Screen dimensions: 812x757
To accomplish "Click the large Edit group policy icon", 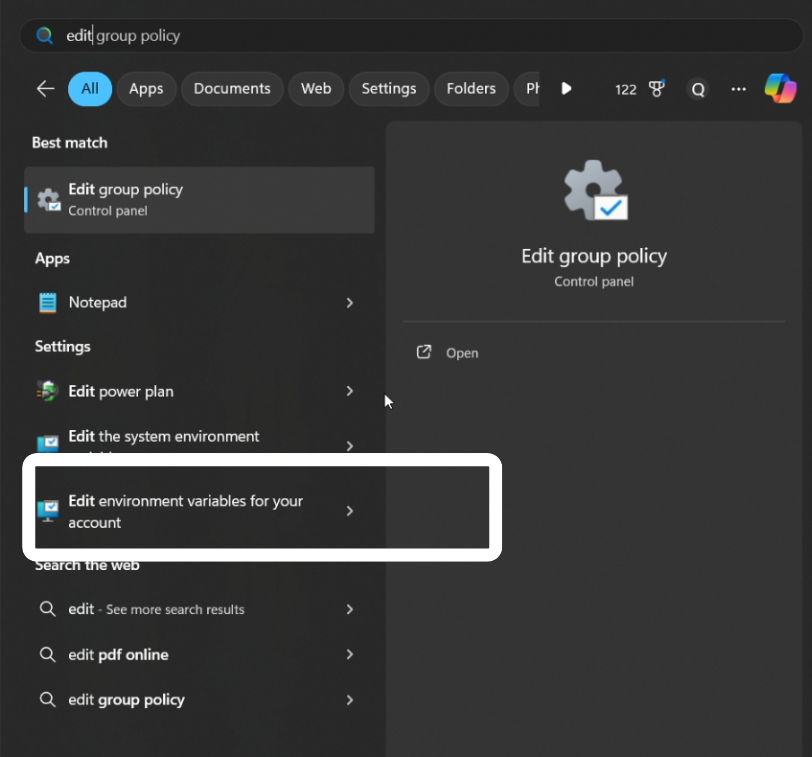I will pos(594,191).
